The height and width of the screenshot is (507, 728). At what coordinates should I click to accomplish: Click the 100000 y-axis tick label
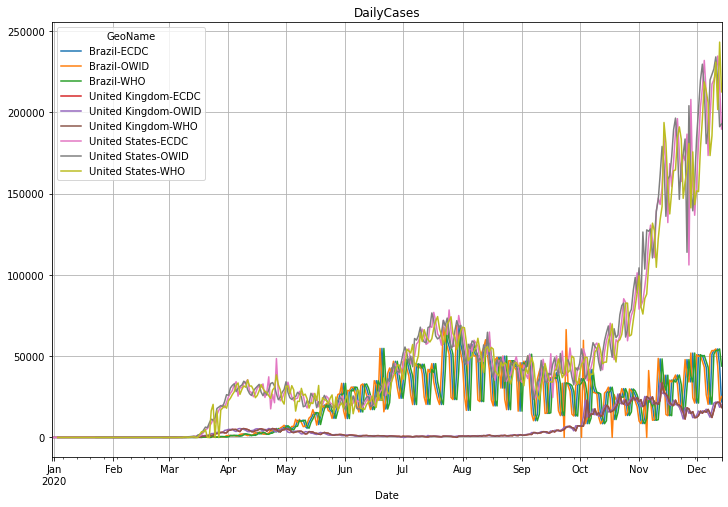(x=26, y=276)
